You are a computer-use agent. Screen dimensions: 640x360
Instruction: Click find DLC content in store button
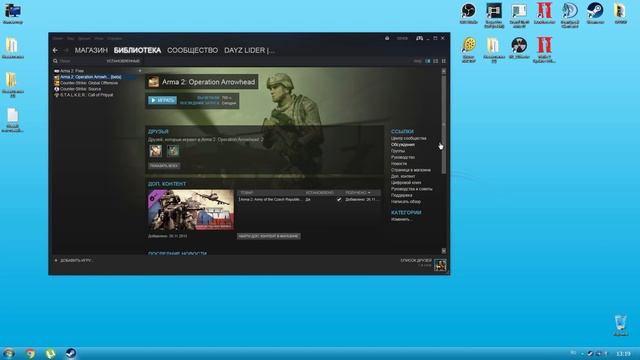pos(269,236)
